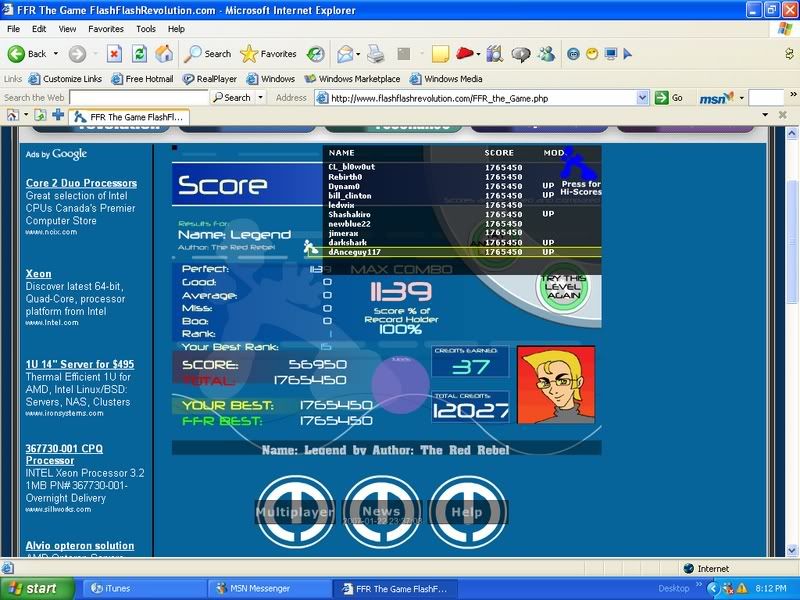Click the browser Home icon
Viewport: 800px width, 600px height.
pos(164,54)
